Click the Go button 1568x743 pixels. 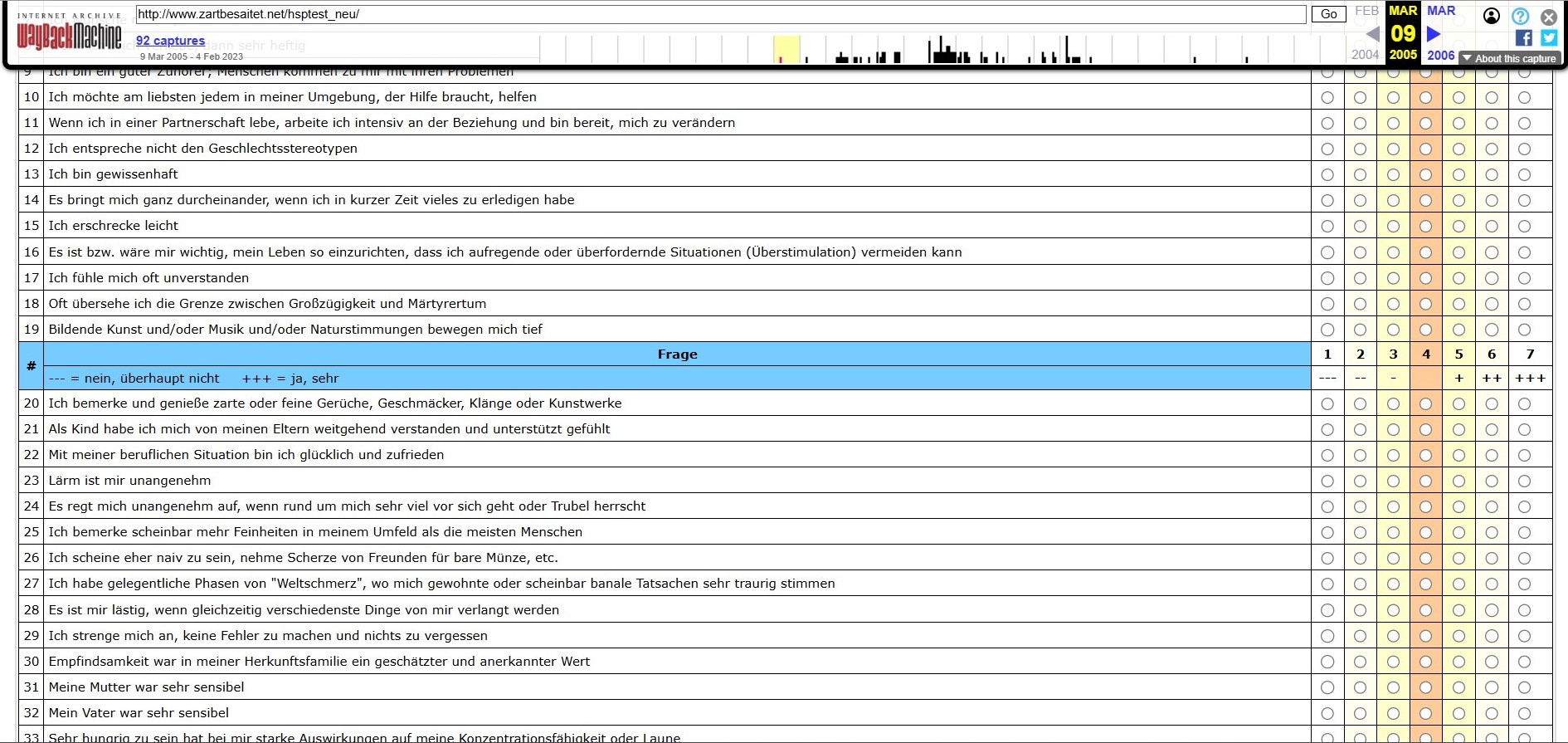pos(1328,14)
